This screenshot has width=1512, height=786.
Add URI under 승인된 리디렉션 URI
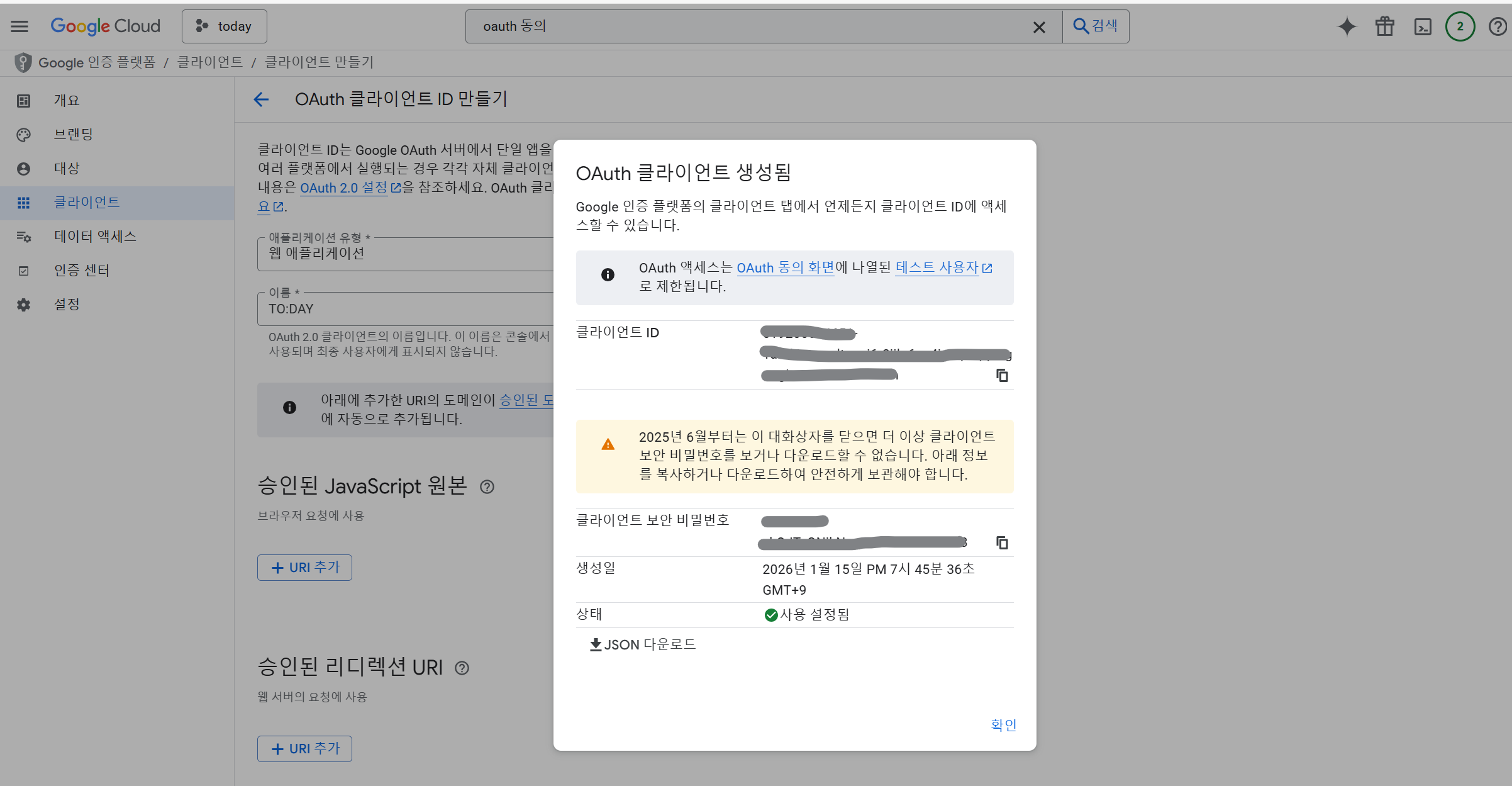coord(304,749)
